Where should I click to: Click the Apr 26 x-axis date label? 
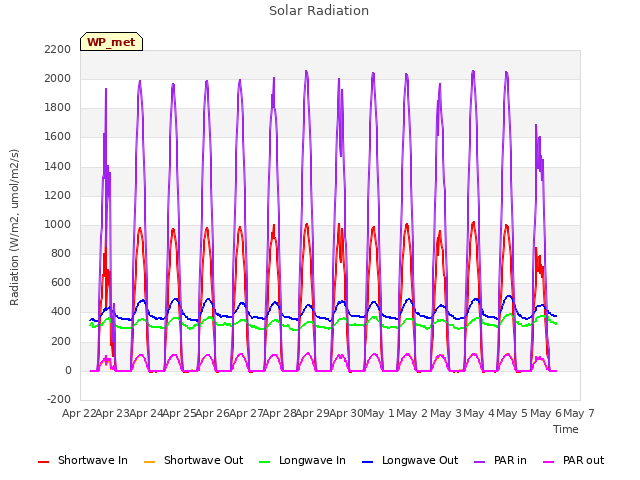click(212, 413)
